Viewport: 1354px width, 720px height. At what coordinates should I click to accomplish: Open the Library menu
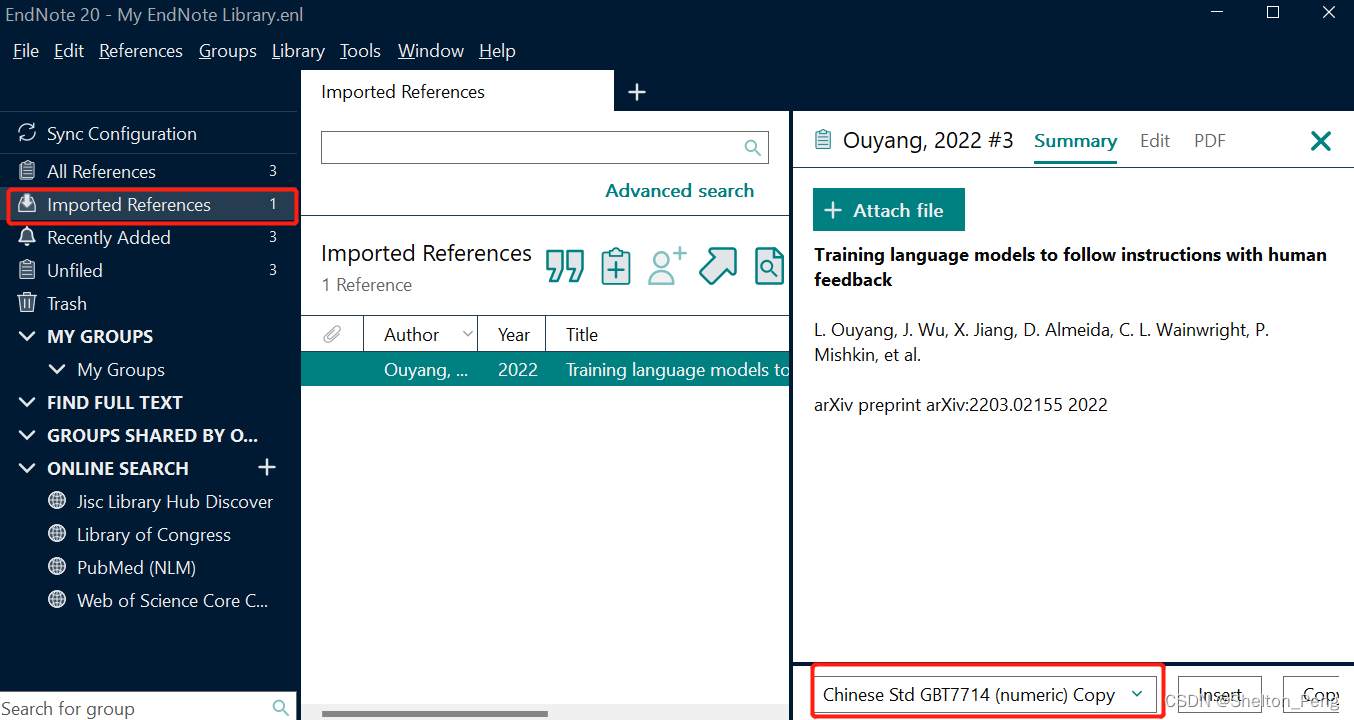(x=298, y=51)
